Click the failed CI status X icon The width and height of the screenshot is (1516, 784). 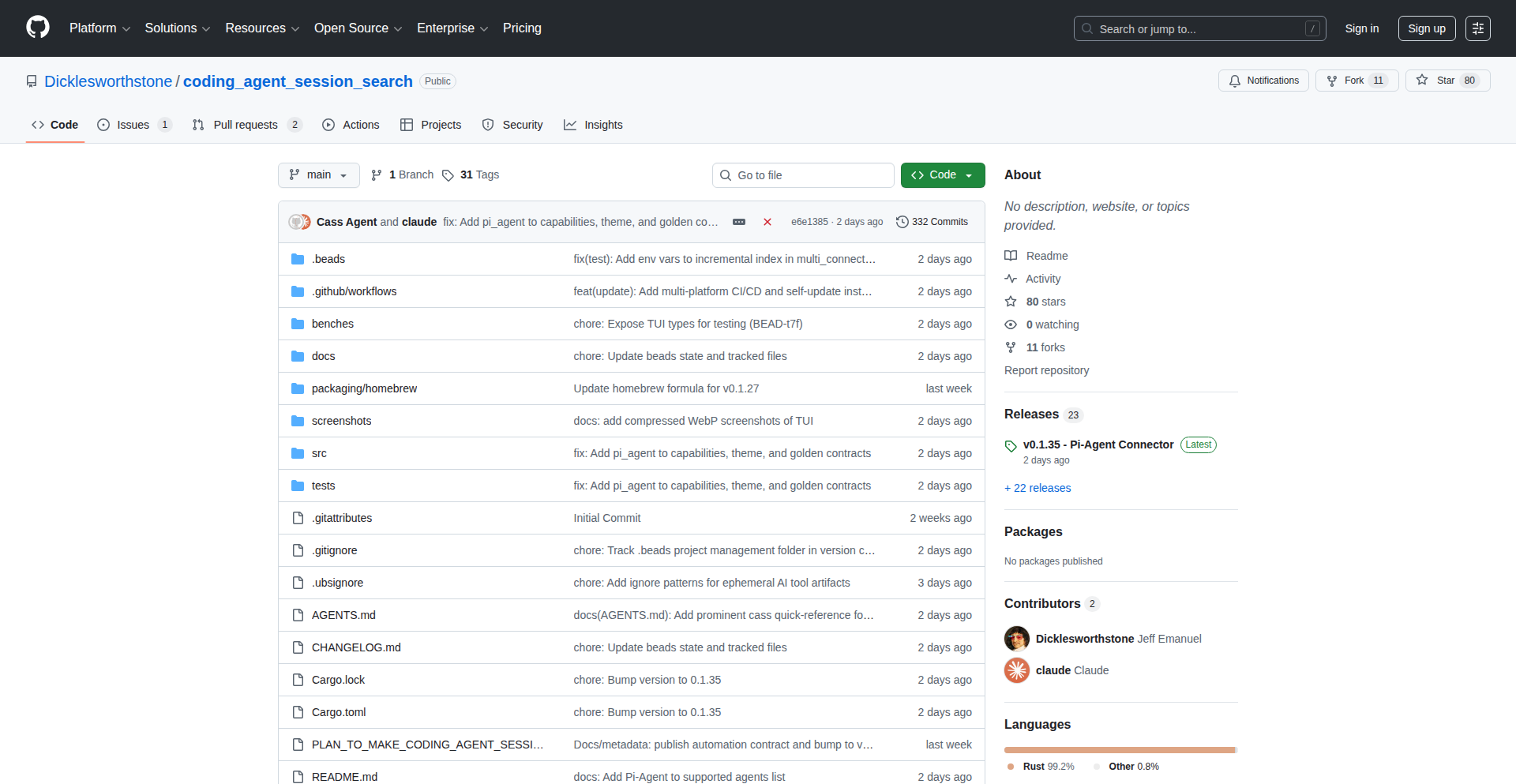(x=767, y=222)
